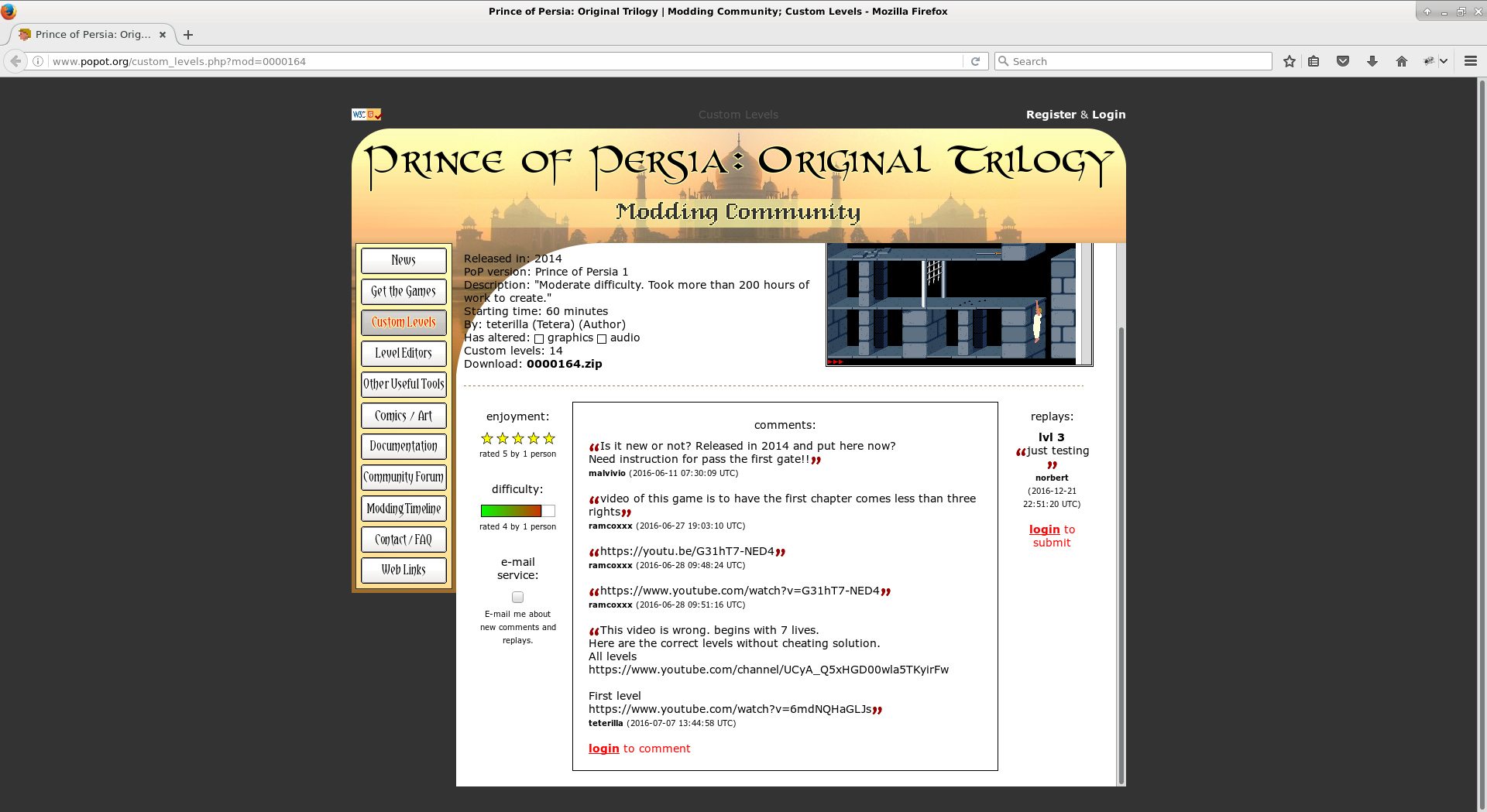Open the Modding Timeline menu item
This screenshot has height=812, width=1487.
point(404,509)
